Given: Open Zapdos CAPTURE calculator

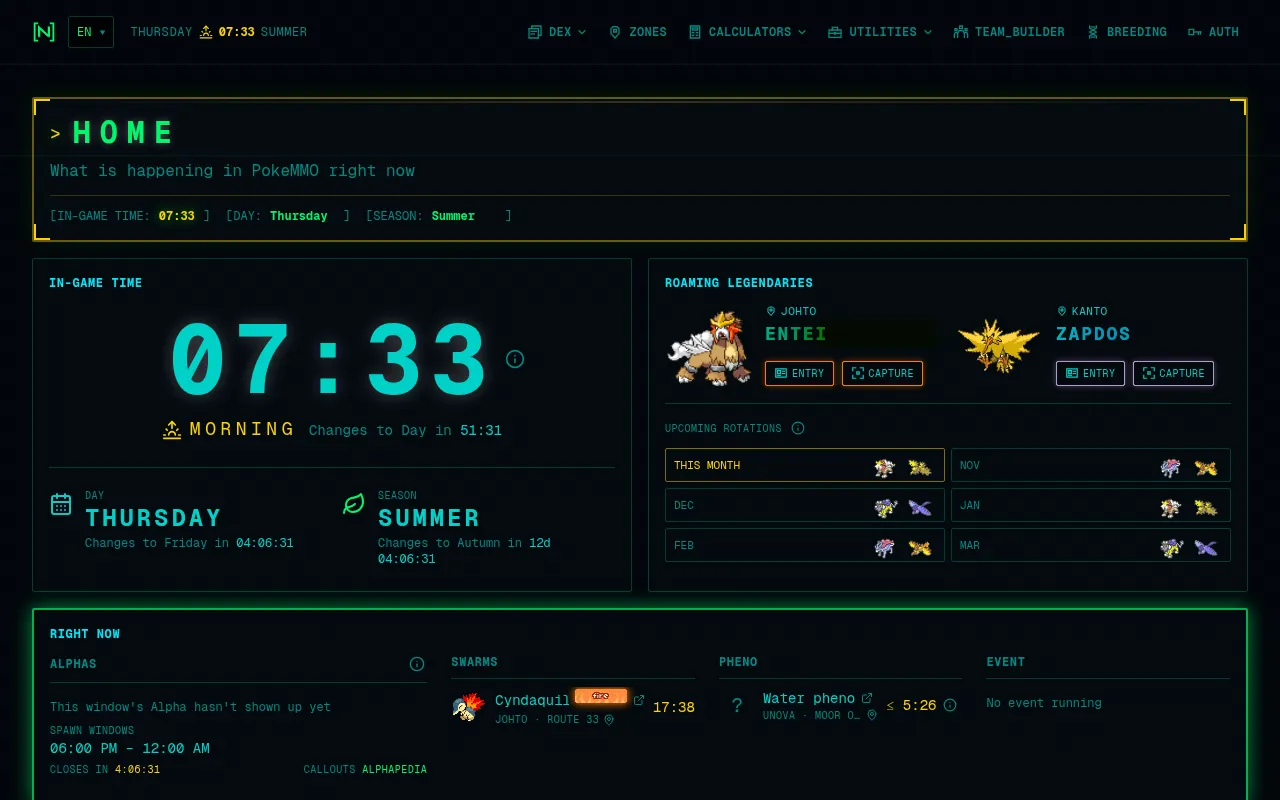Looking at the screenshot, I should coord(1173,373).
